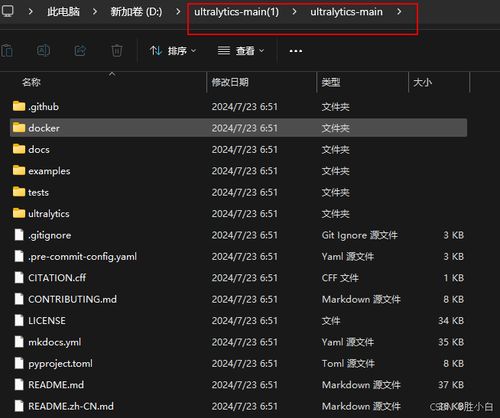Click the README.md file icon
Screen dimensions: 500x418
[19, 384]
